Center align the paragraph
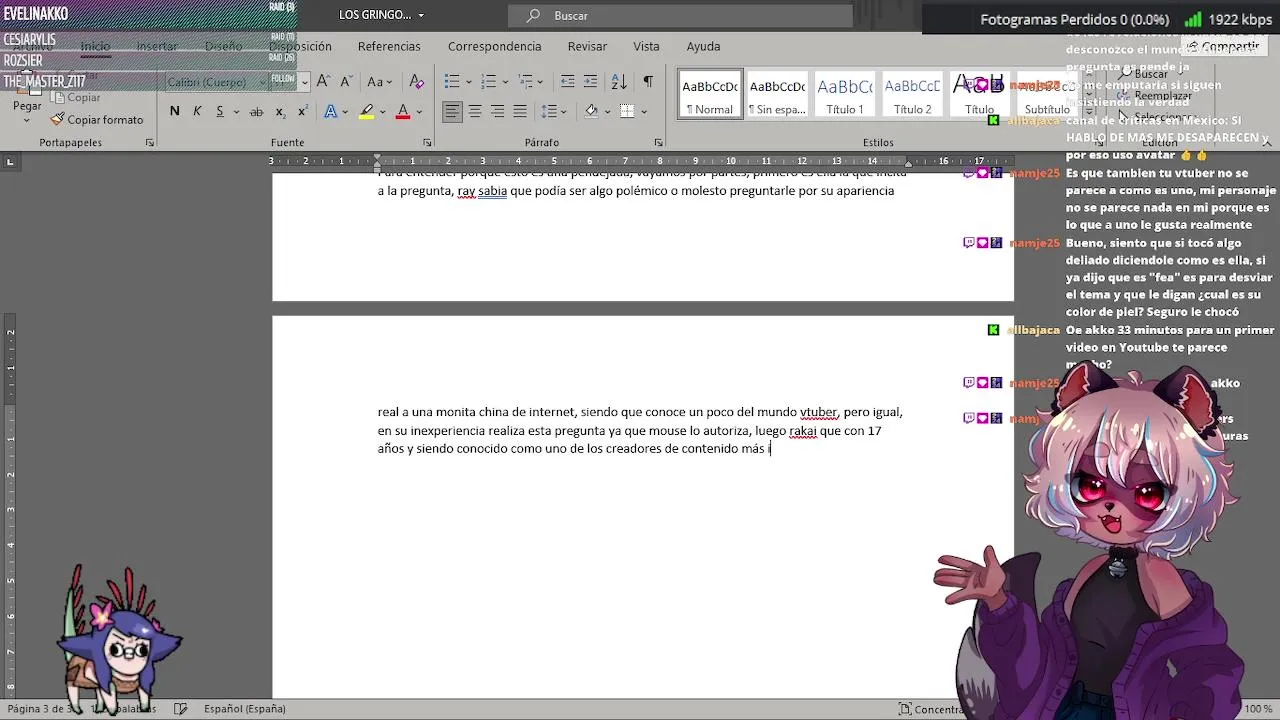This screenshot has height=720, width=1280. (x=475, y=111)
